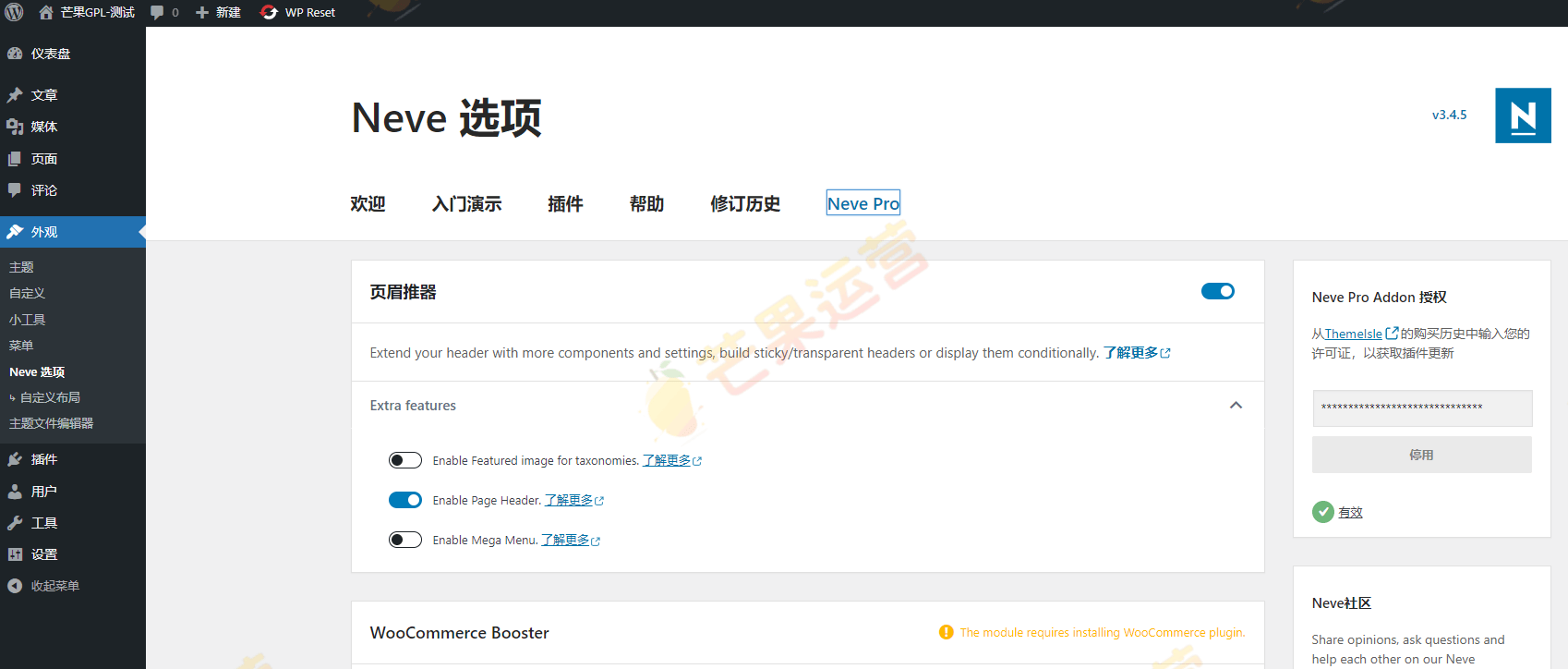Switch to the 帮助 tab
This screenshot has height=669, width=1568.
[646, 203]
